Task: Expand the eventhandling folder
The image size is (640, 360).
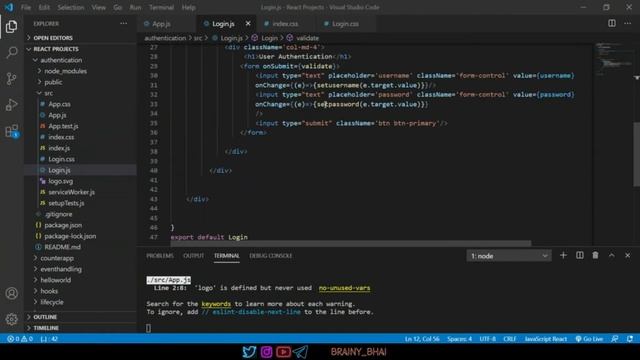Action: click(80, 269)
